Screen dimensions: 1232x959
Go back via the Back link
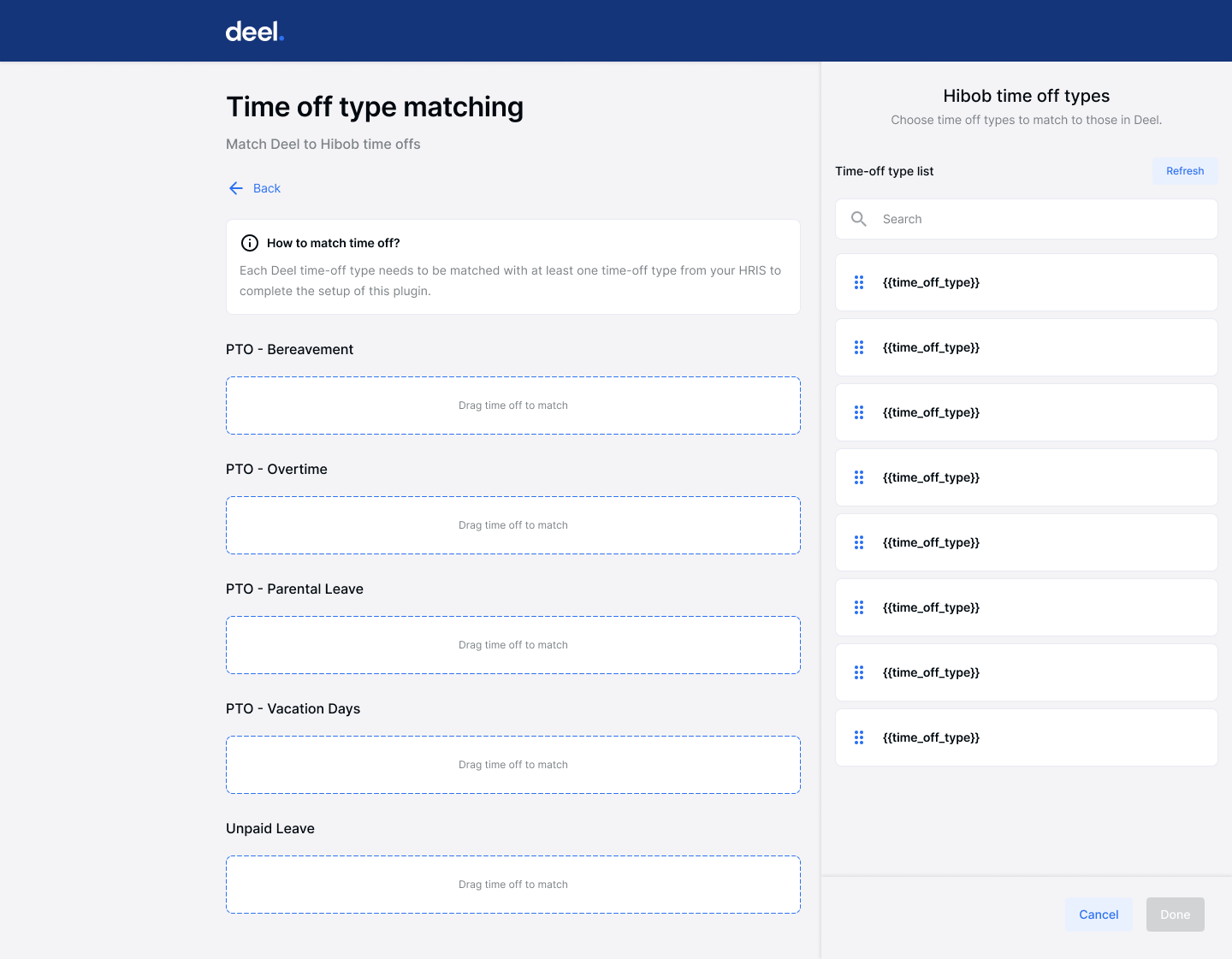[266, 188]
